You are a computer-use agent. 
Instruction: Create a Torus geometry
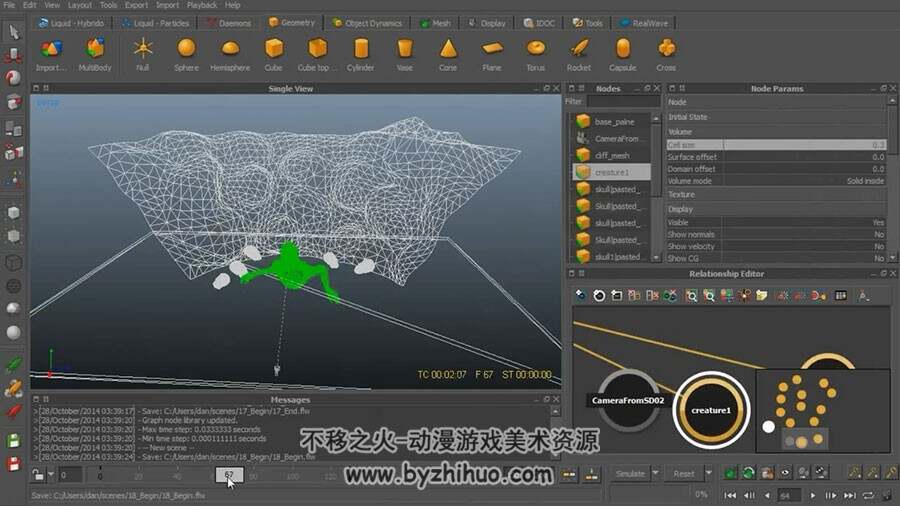click(536, 49)
